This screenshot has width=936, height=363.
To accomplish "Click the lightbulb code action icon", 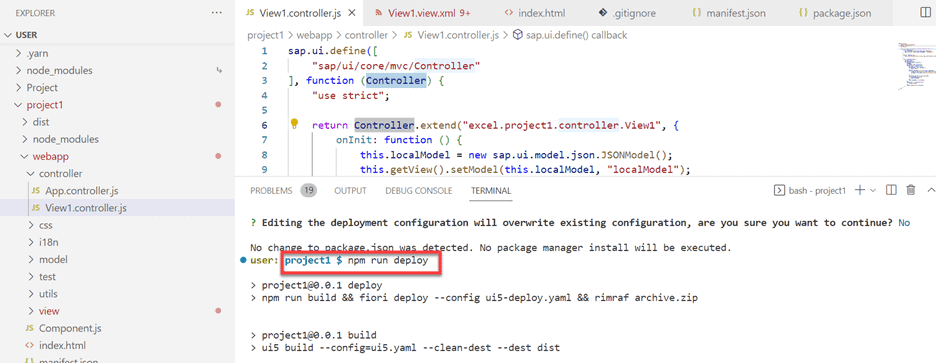I will point(294,124).
